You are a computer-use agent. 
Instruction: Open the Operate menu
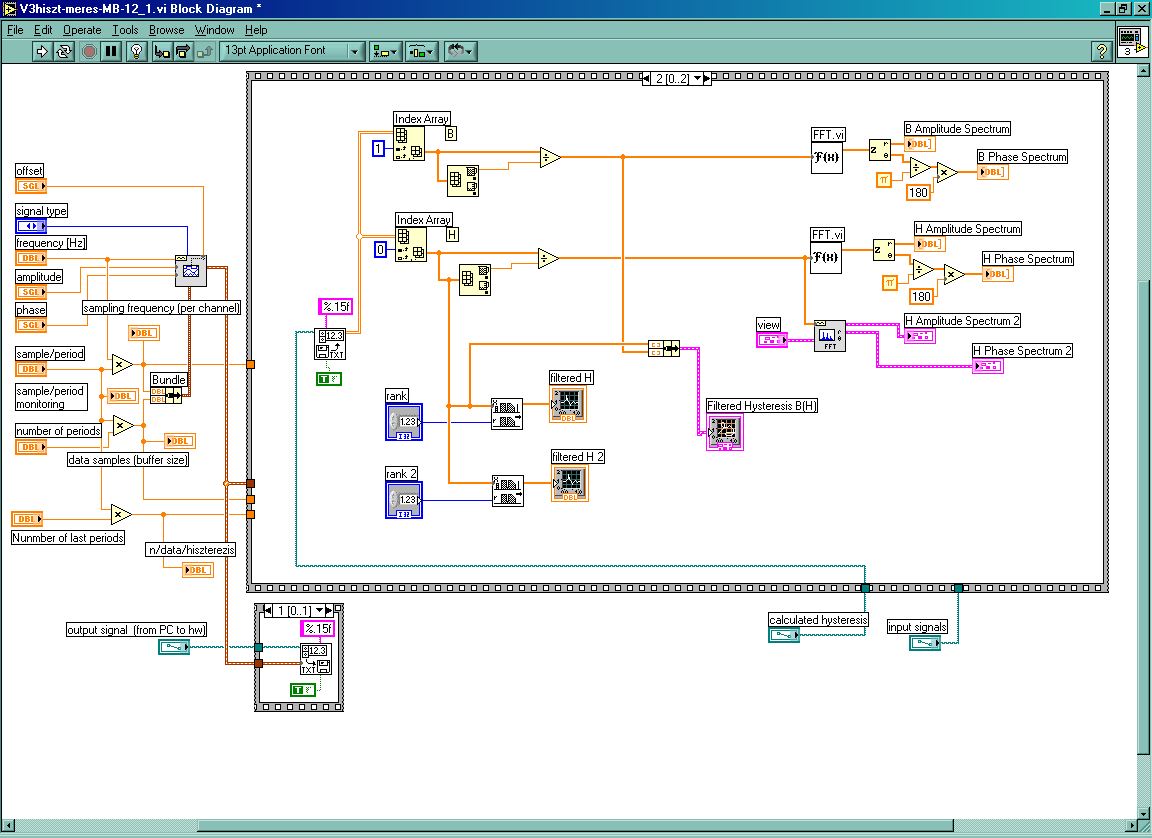pyautogui.click(x=82, y=30)
